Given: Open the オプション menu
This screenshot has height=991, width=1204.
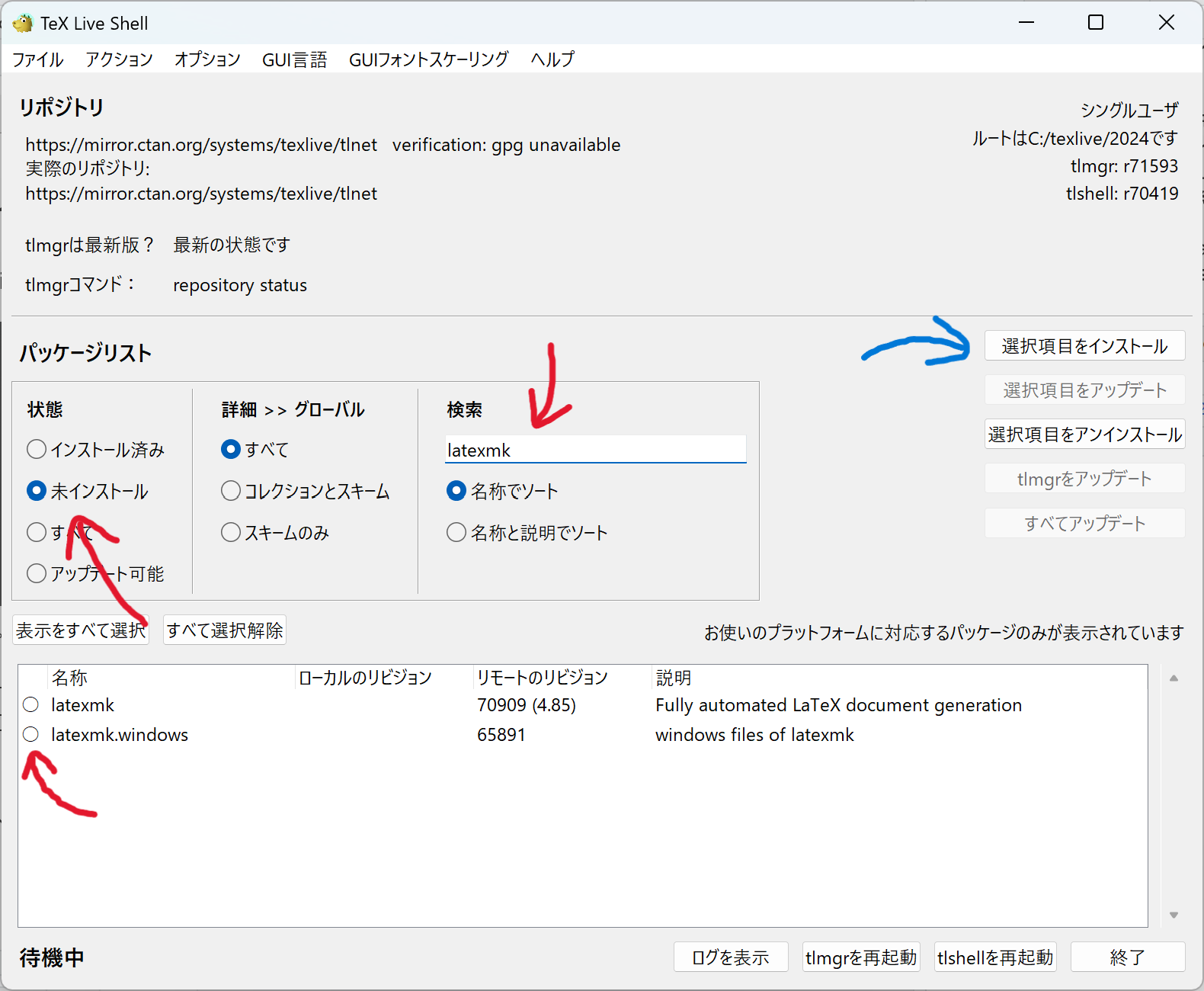Looking at the screenshot, I should tap(207, 59).
